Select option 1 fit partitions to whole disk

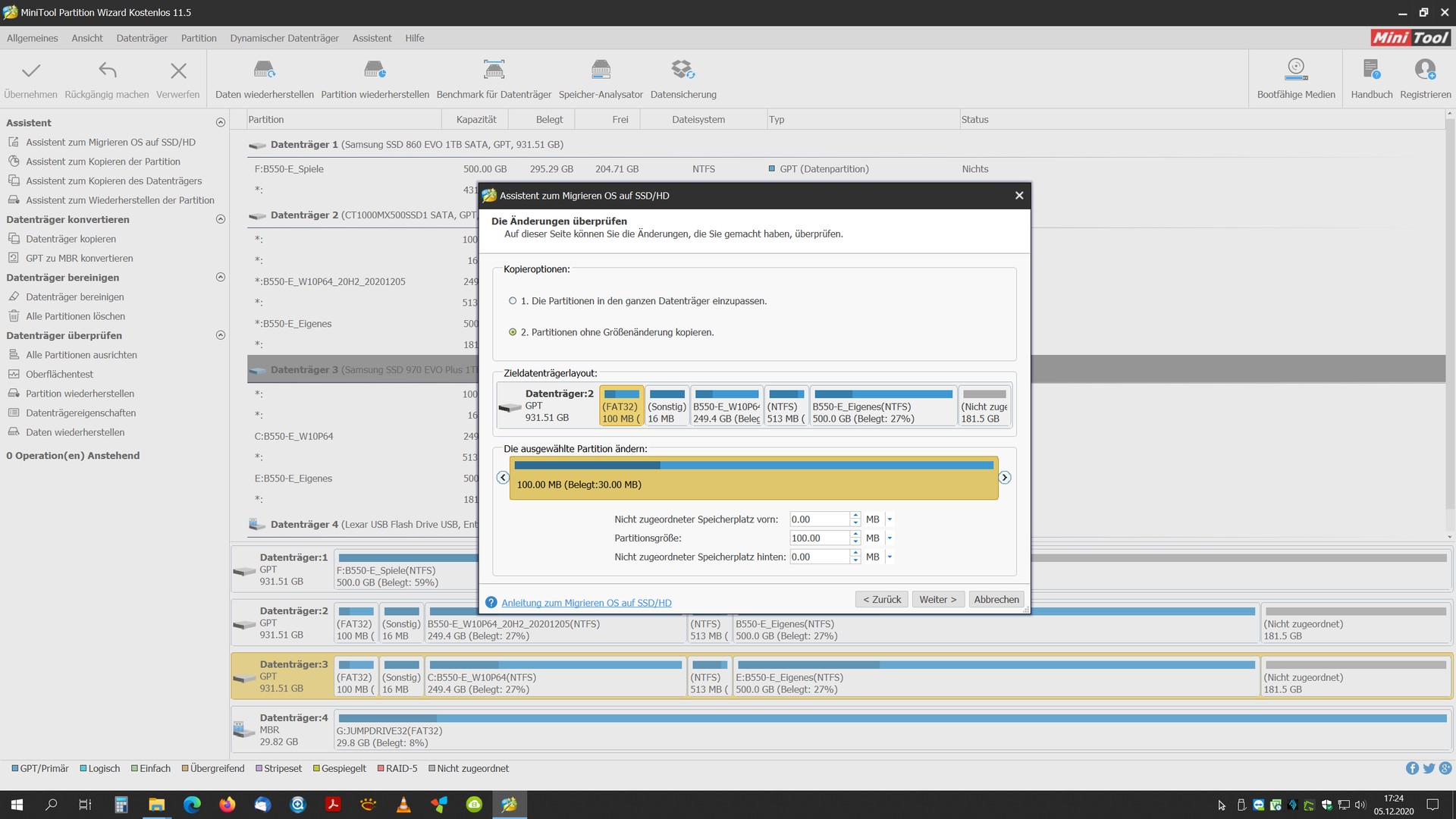(x=513, y=301)
